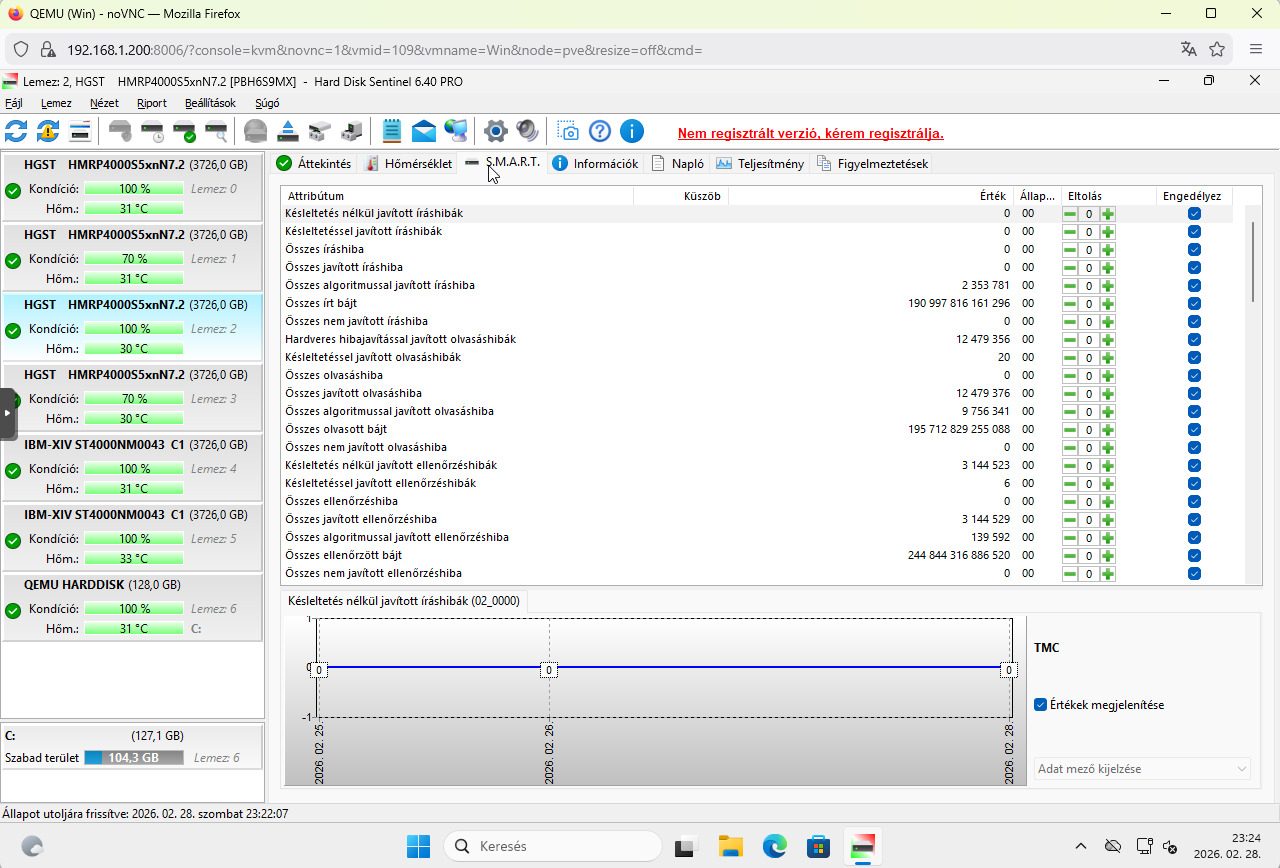Toggle the Értékek megjelenítése checkbox

pos(1041,705)
